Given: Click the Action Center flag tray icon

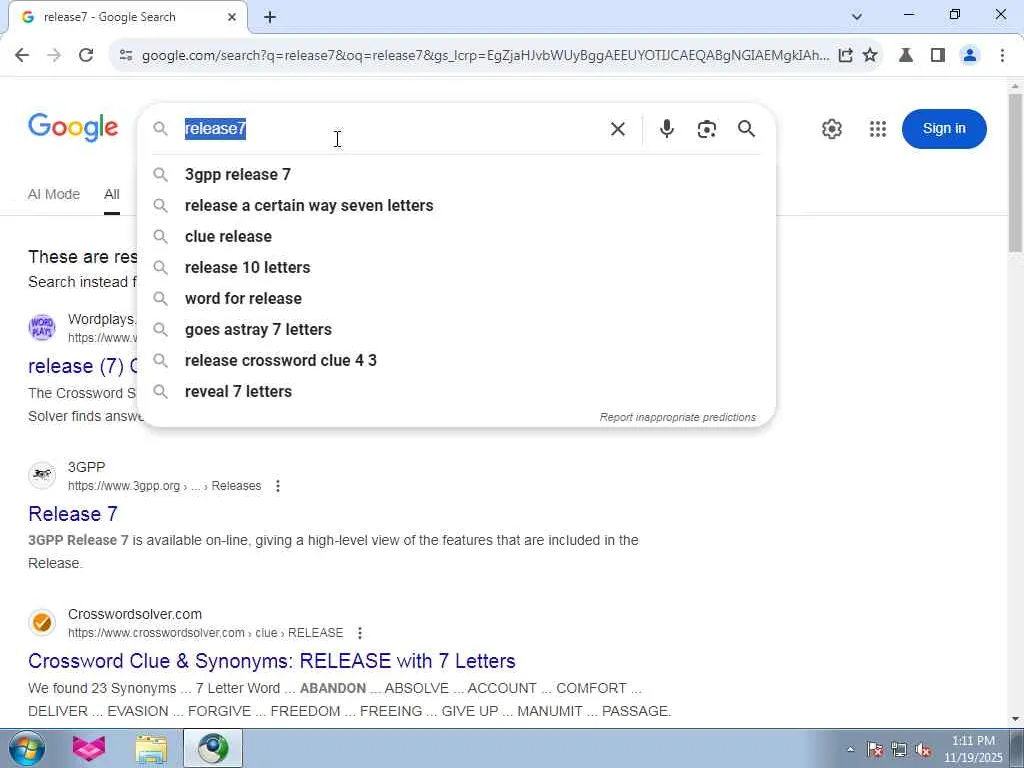Looking at the screenshot, I should (875, 749).
